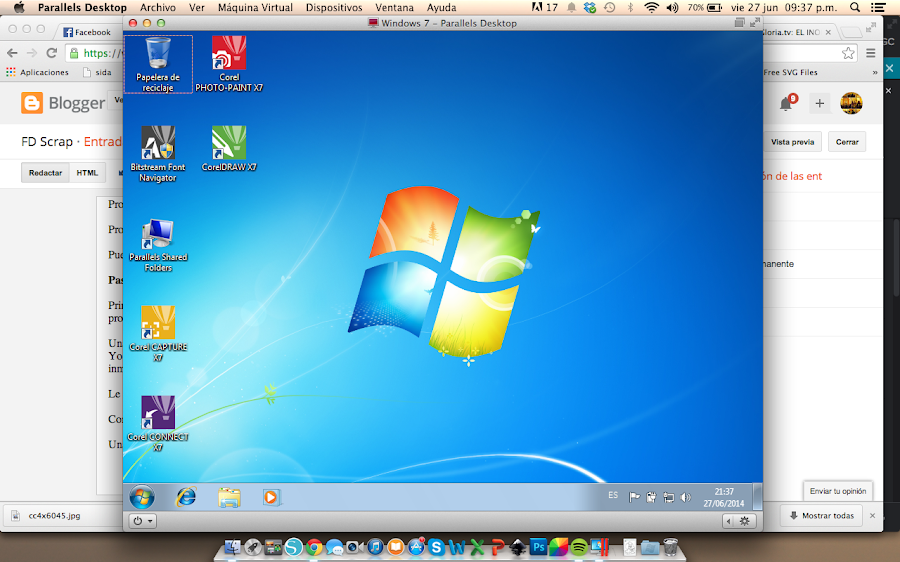
Task: Select the Parallels Shared Folders icon
Action: pyautogui.click(x=158, y=245)
